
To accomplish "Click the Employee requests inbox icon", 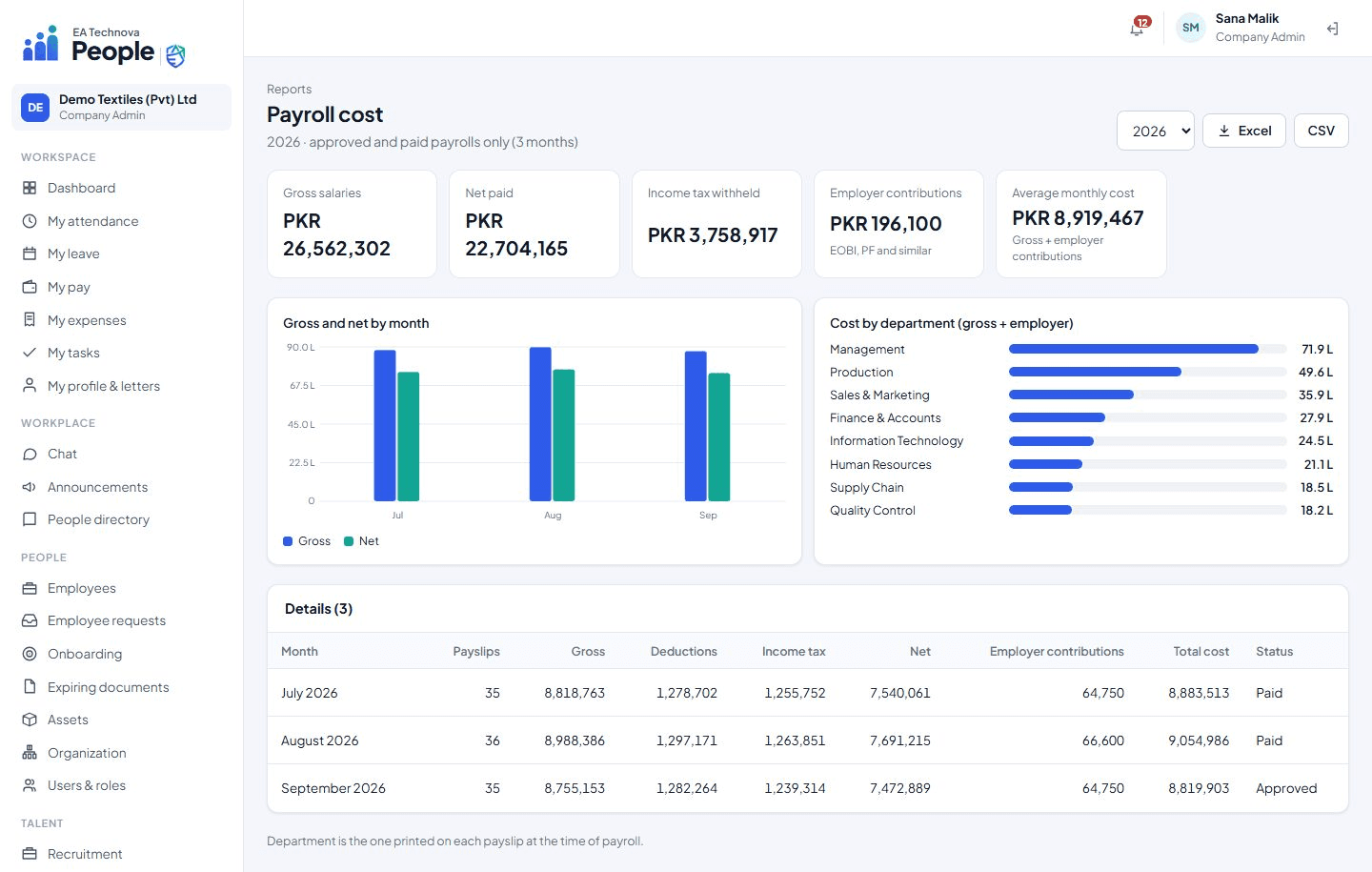I will coord(30,620).
